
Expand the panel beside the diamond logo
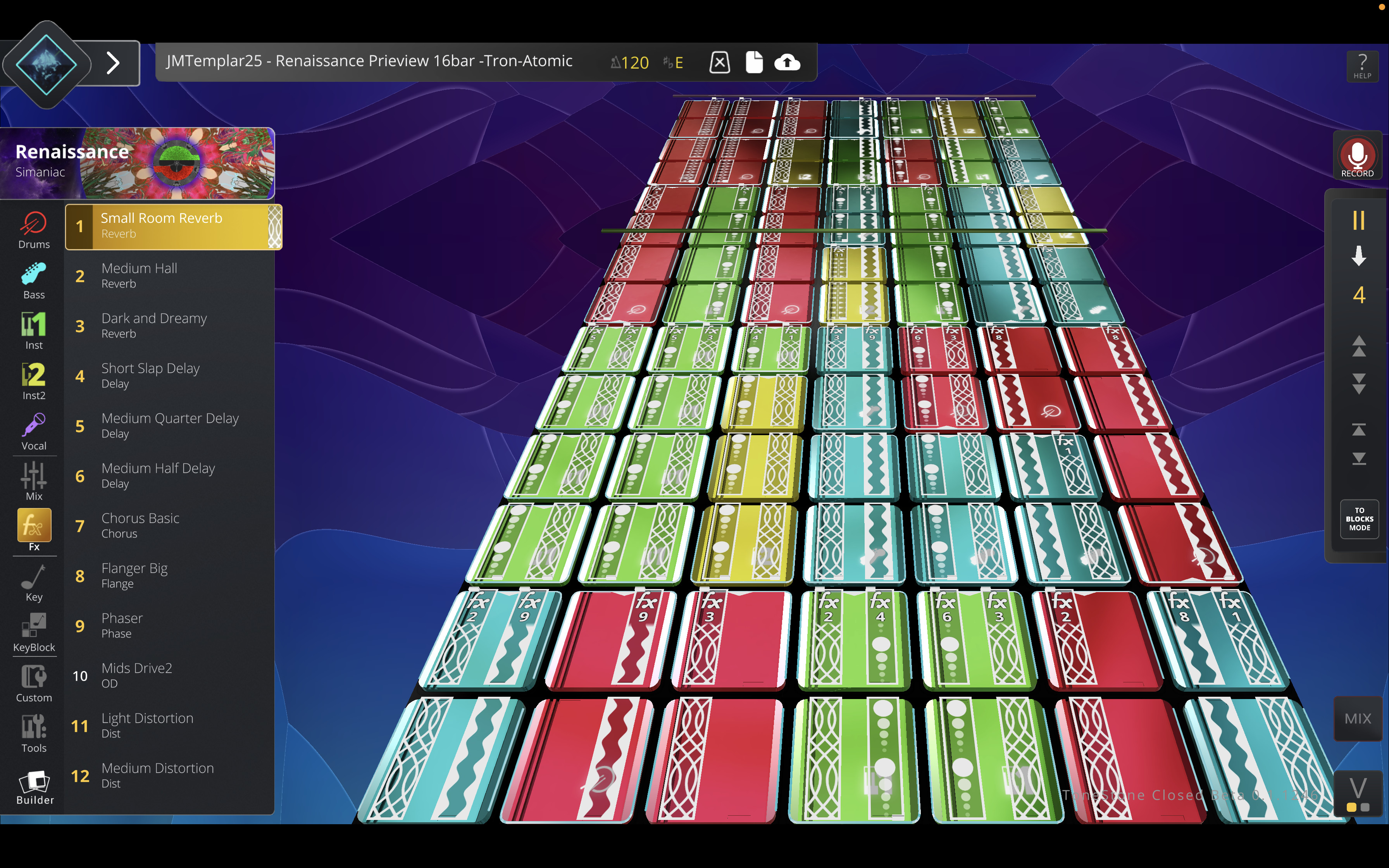coord(113,63)
